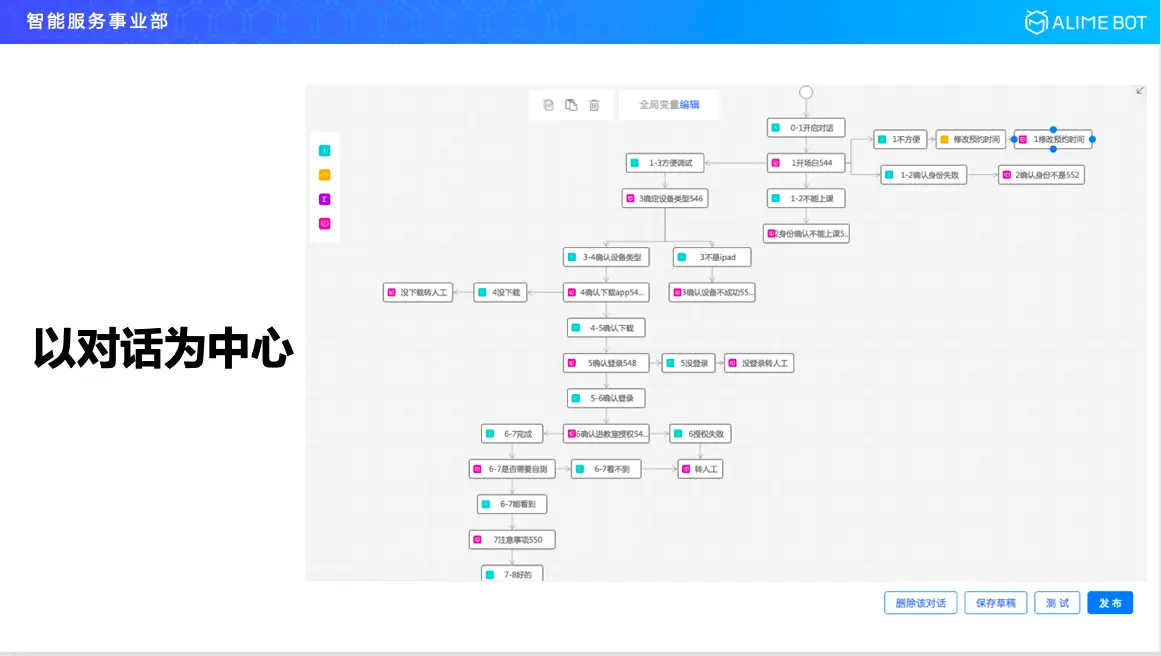The width and height of the screenshot is (1161, 656).
Task: Select the 5没登录 node
Action: coord(689,363)
